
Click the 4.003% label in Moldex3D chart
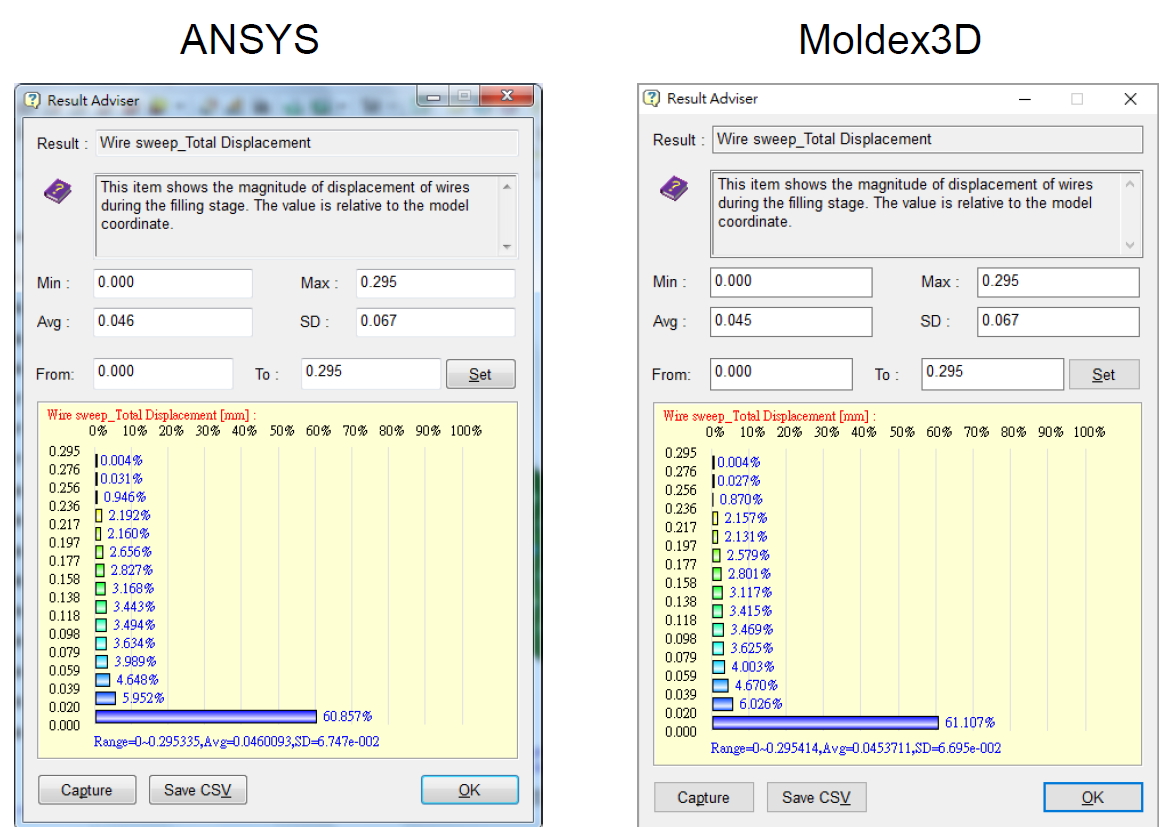[x=753, y=667]
